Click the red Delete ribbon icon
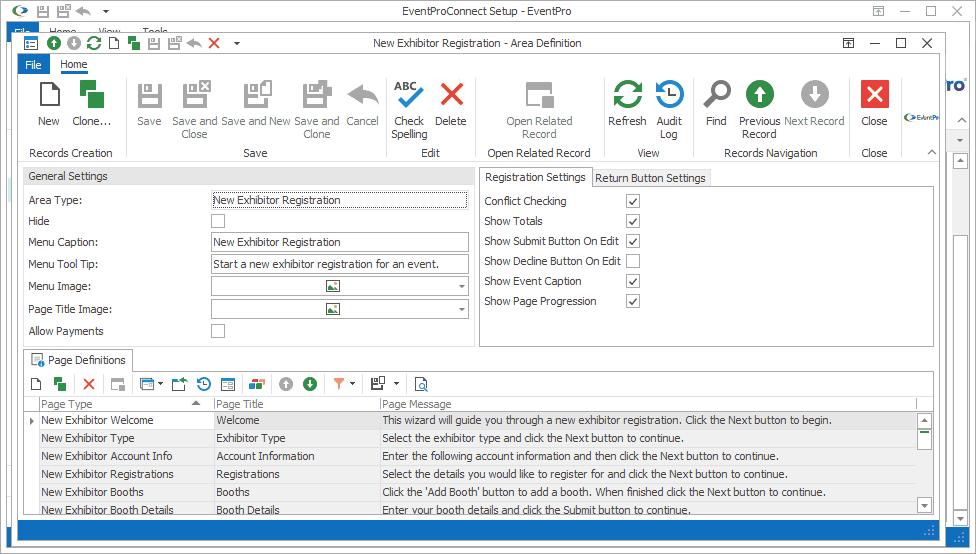This screenshot has height=554, width=976. pos(451,95)
